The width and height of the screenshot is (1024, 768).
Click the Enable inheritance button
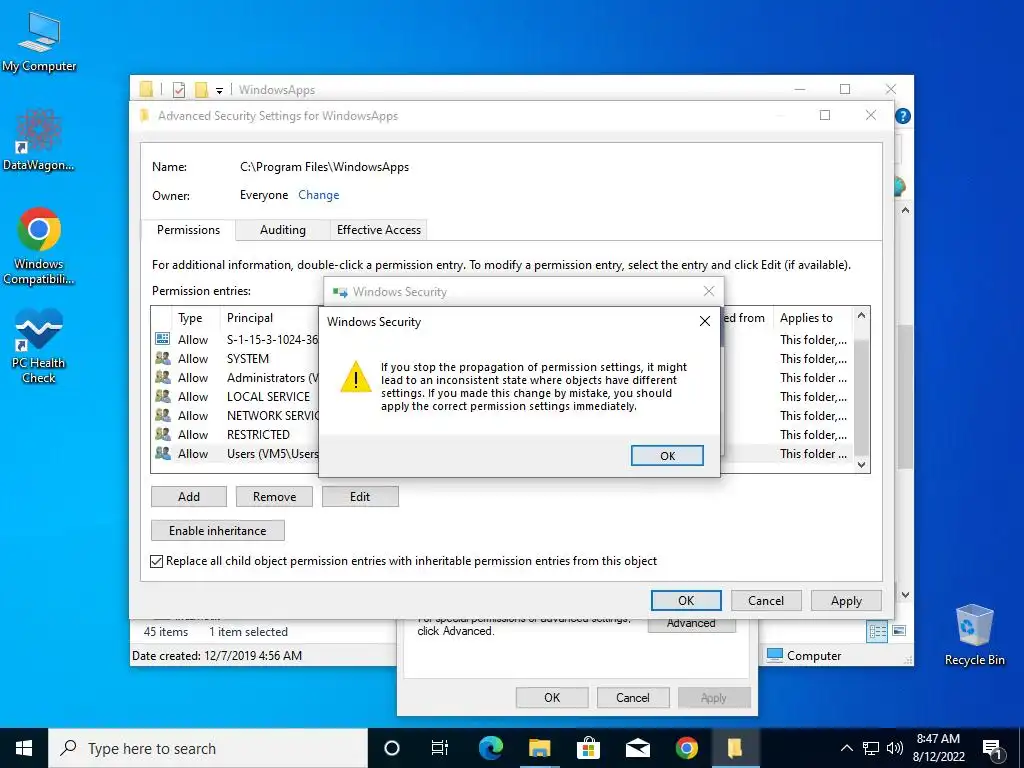pos(217,530)
